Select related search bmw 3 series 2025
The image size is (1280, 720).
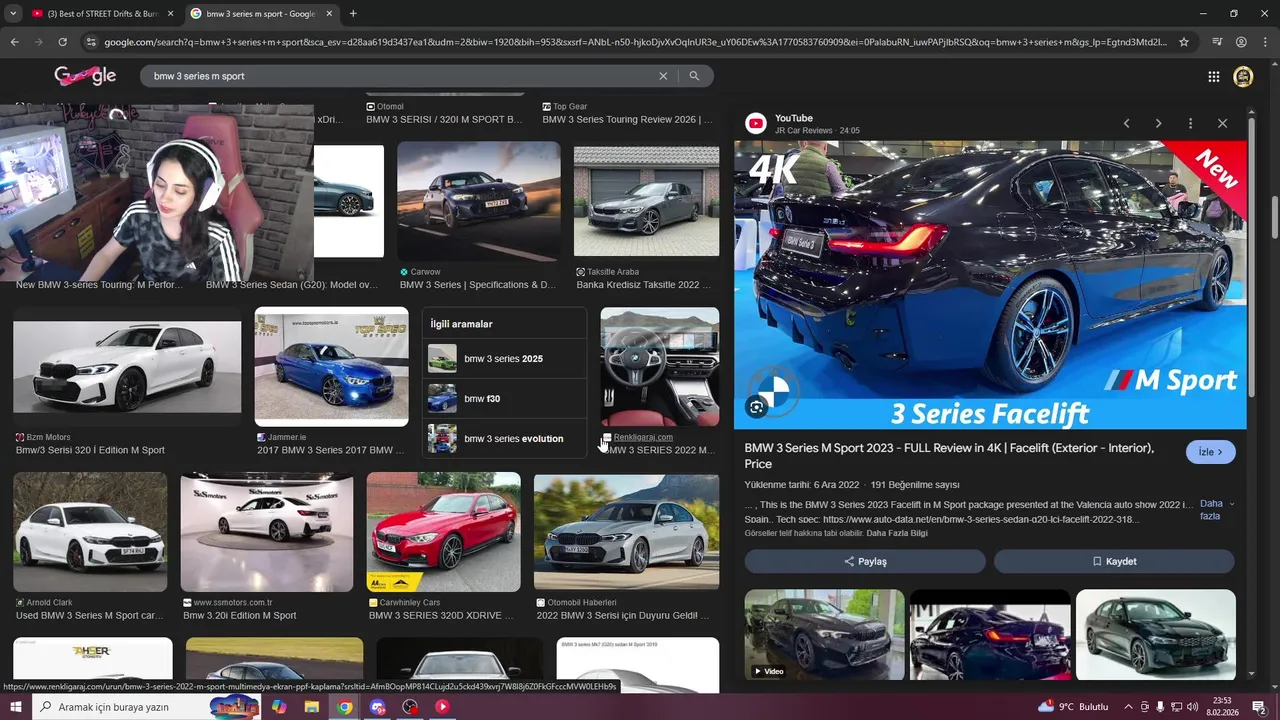[x=505, y=358]
